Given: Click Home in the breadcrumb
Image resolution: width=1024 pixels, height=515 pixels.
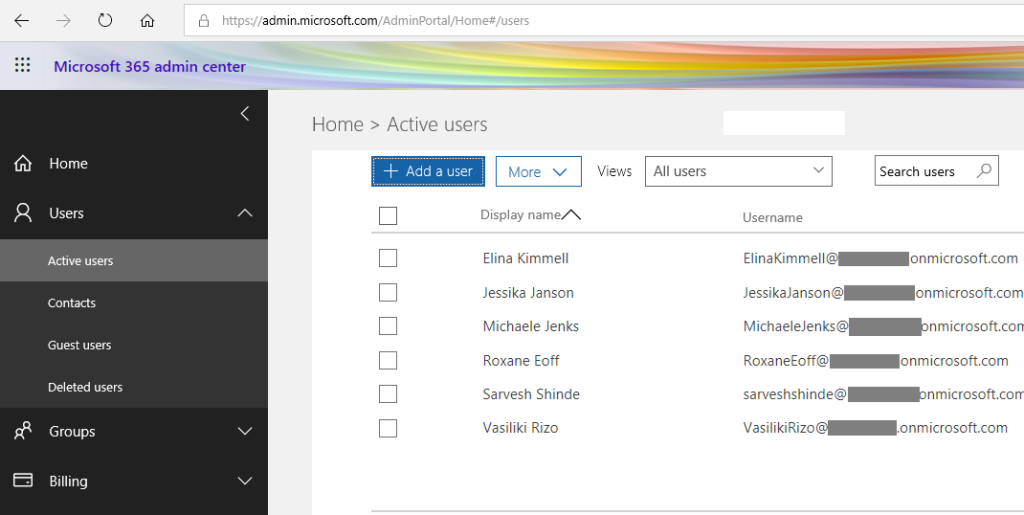Looking at the screenshot, I should click(x=338, y=124).
